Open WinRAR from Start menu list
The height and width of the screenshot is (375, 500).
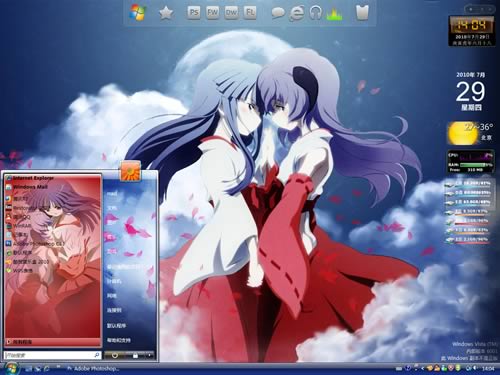click(19, 226)
